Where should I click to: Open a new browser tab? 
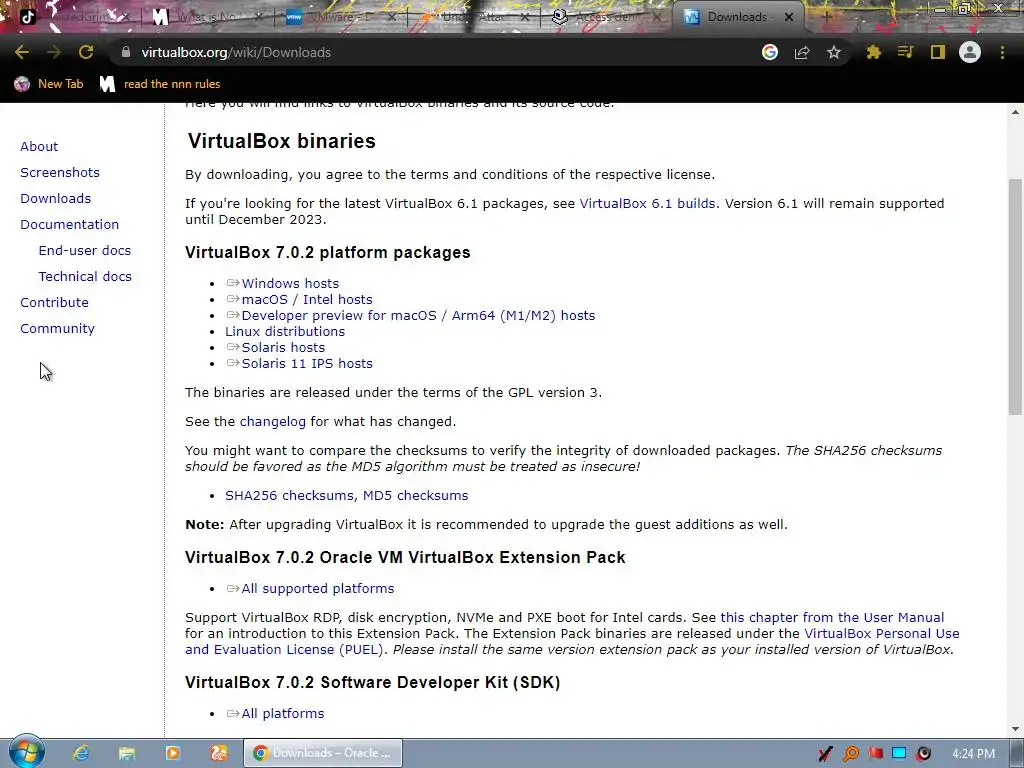(826, 17)
